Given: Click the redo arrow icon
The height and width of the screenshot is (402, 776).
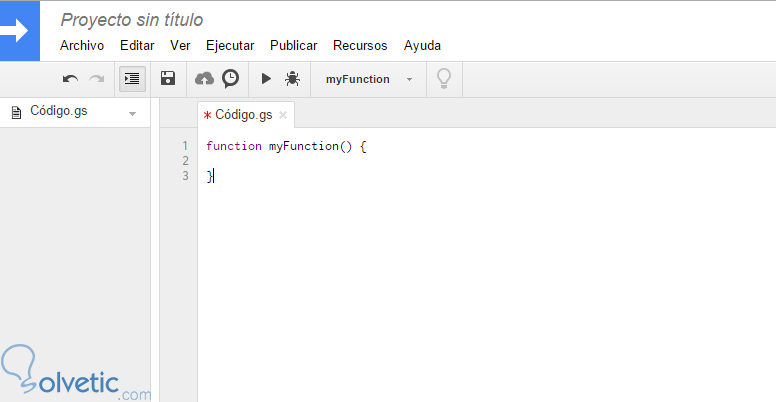Looking at the screenshot, I should point(96,79).
